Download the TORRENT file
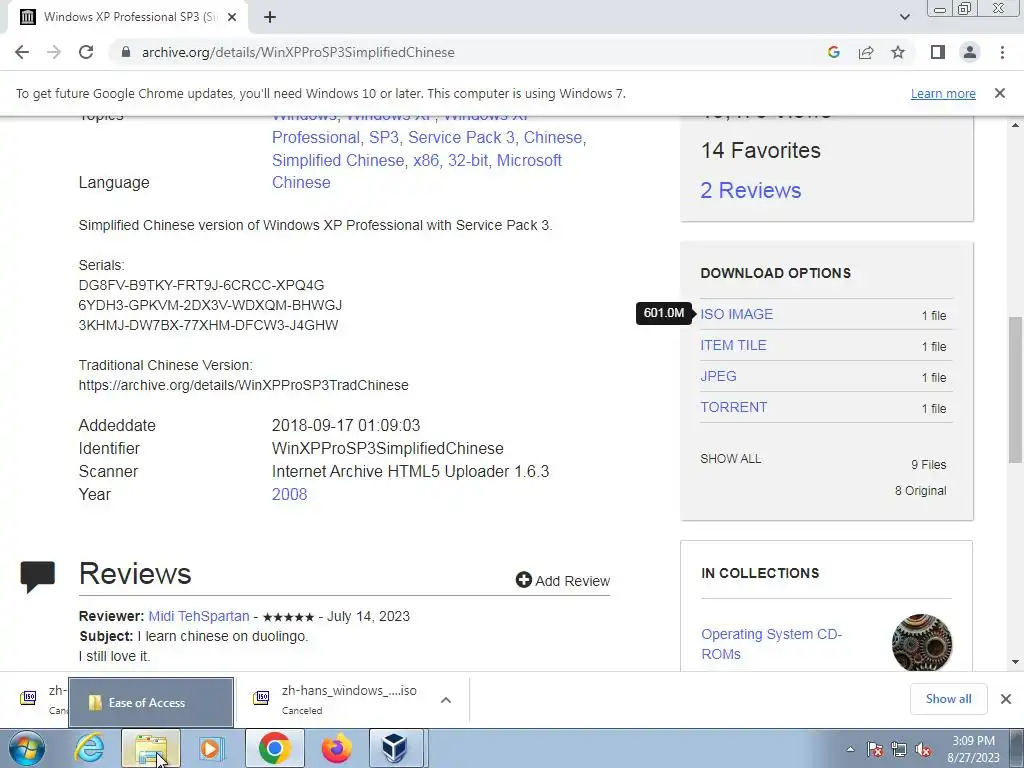1024x768 pixels. pyautogui.click(x=733, y=407)
